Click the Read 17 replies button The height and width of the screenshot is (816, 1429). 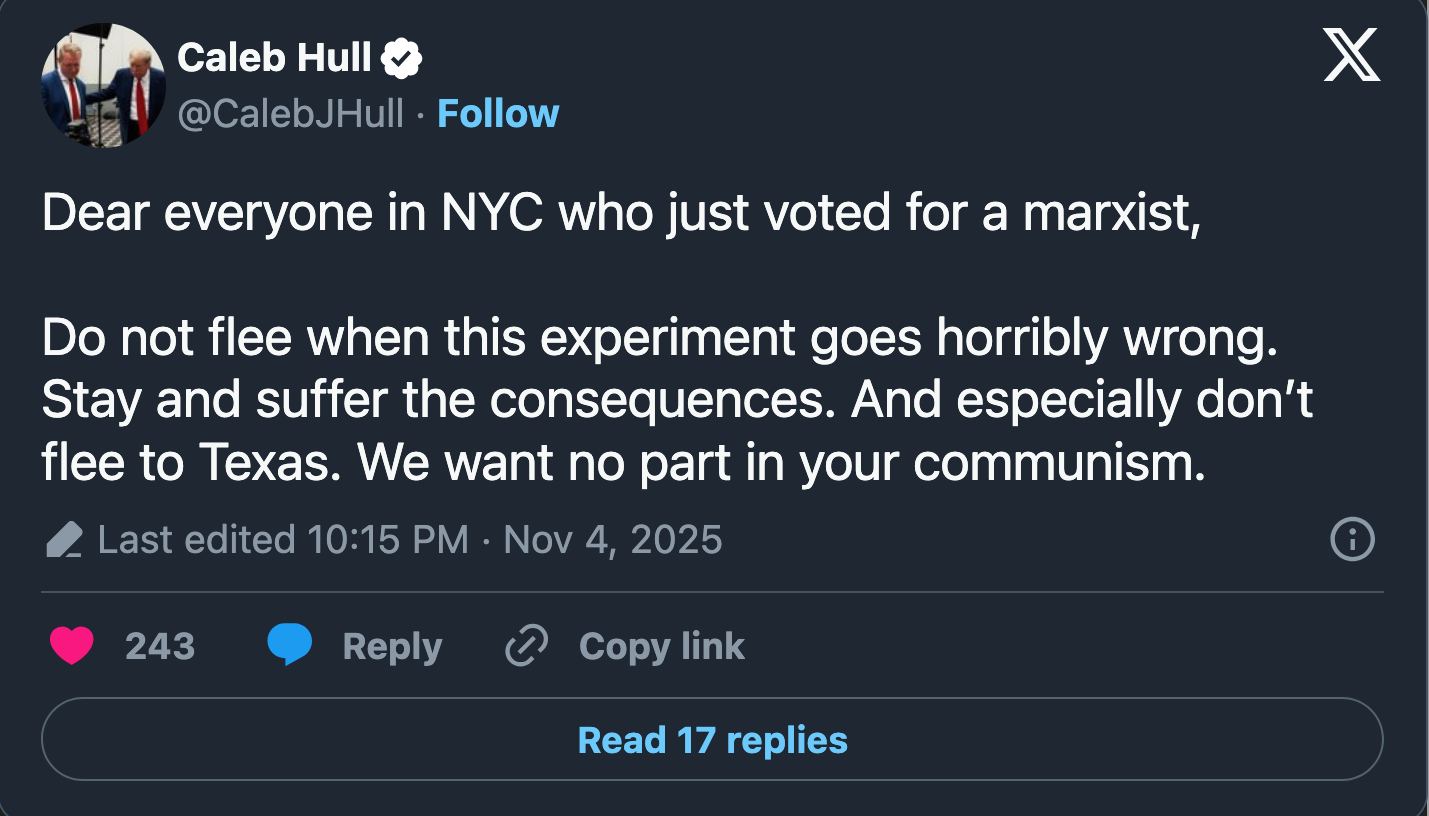click(712, 739)
